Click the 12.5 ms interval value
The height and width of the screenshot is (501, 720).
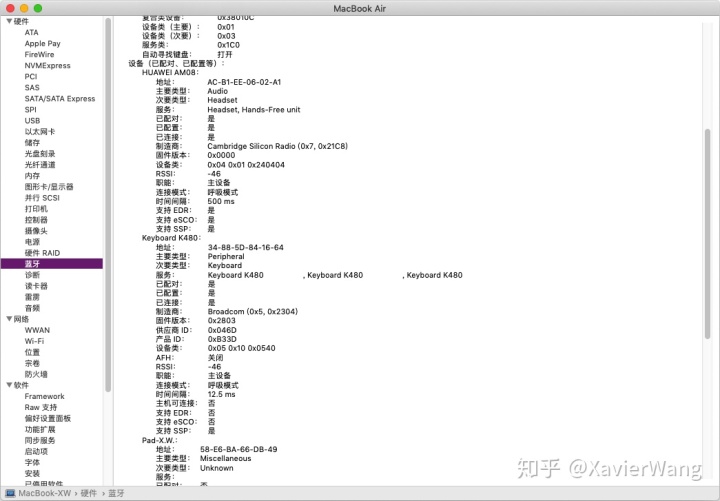(x=221, y=394)
